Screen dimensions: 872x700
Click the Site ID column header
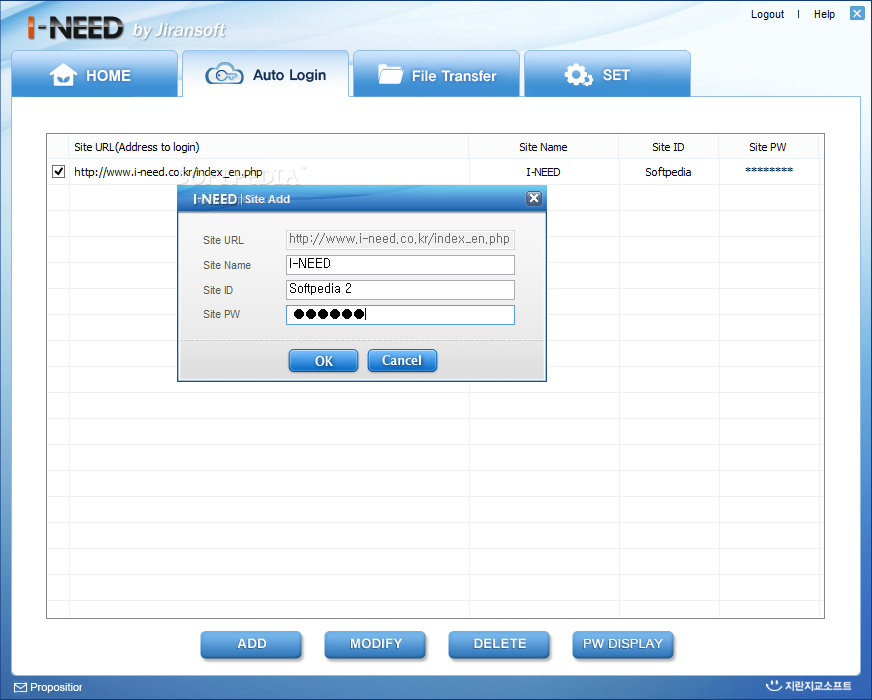[x=668, y=147]
